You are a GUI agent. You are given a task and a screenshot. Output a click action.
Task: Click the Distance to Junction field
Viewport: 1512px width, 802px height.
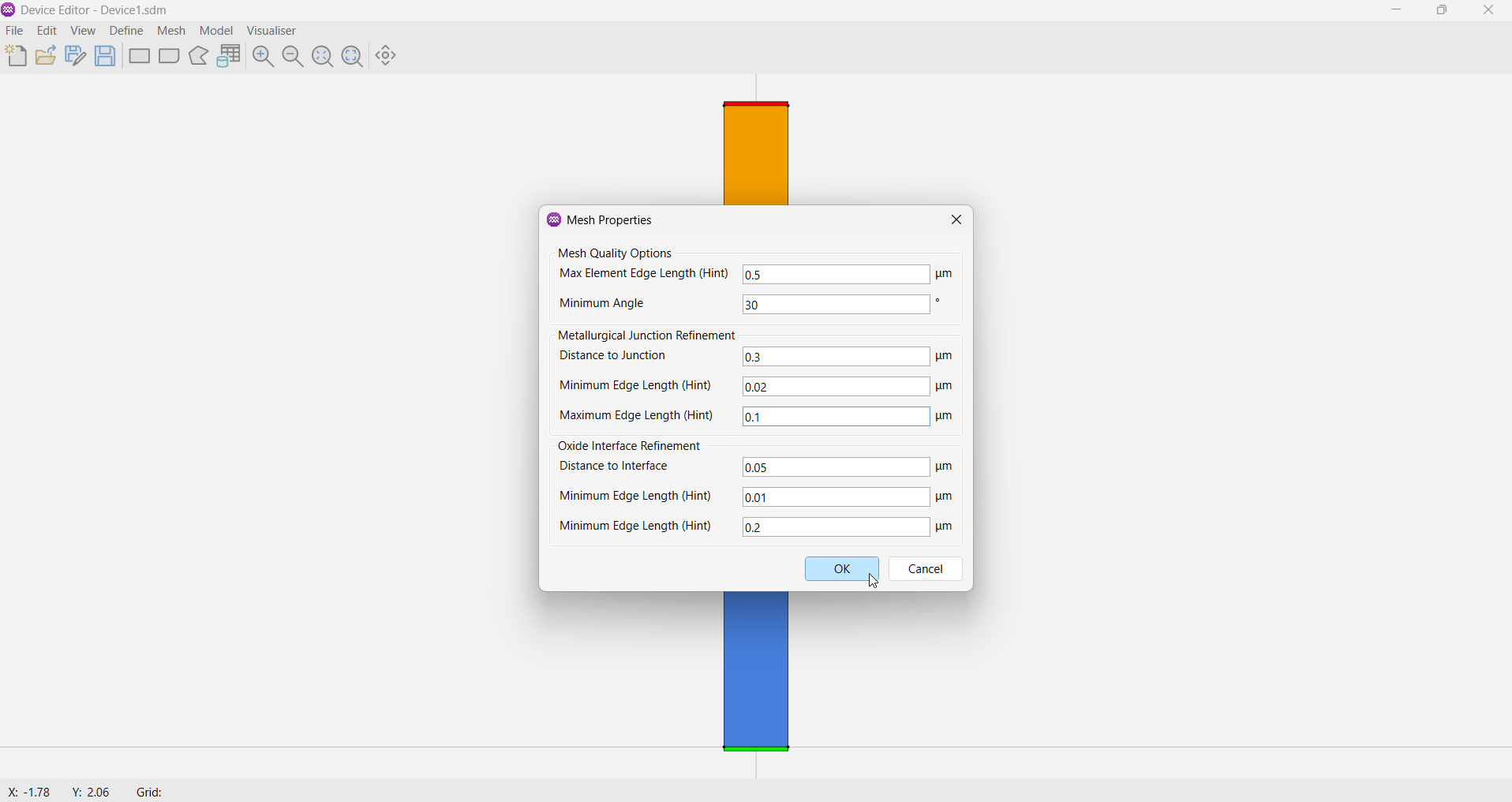(x=836, y=357)
